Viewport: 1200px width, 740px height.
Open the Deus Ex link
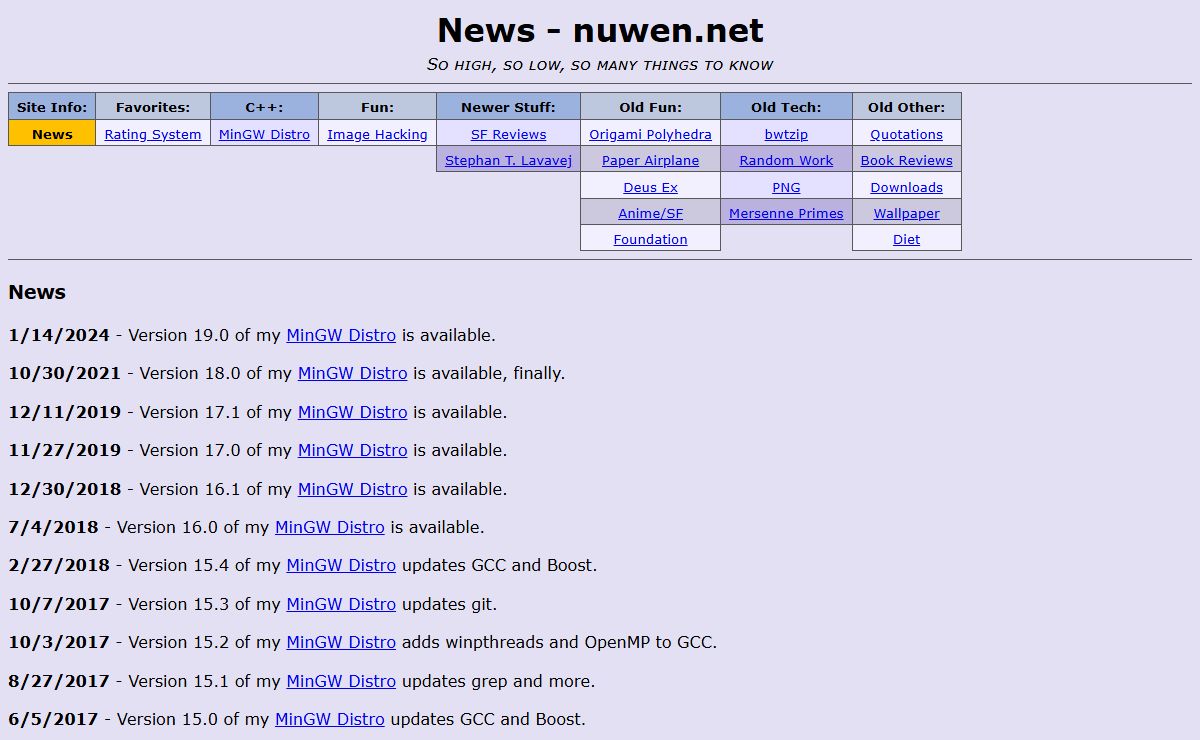650,187
